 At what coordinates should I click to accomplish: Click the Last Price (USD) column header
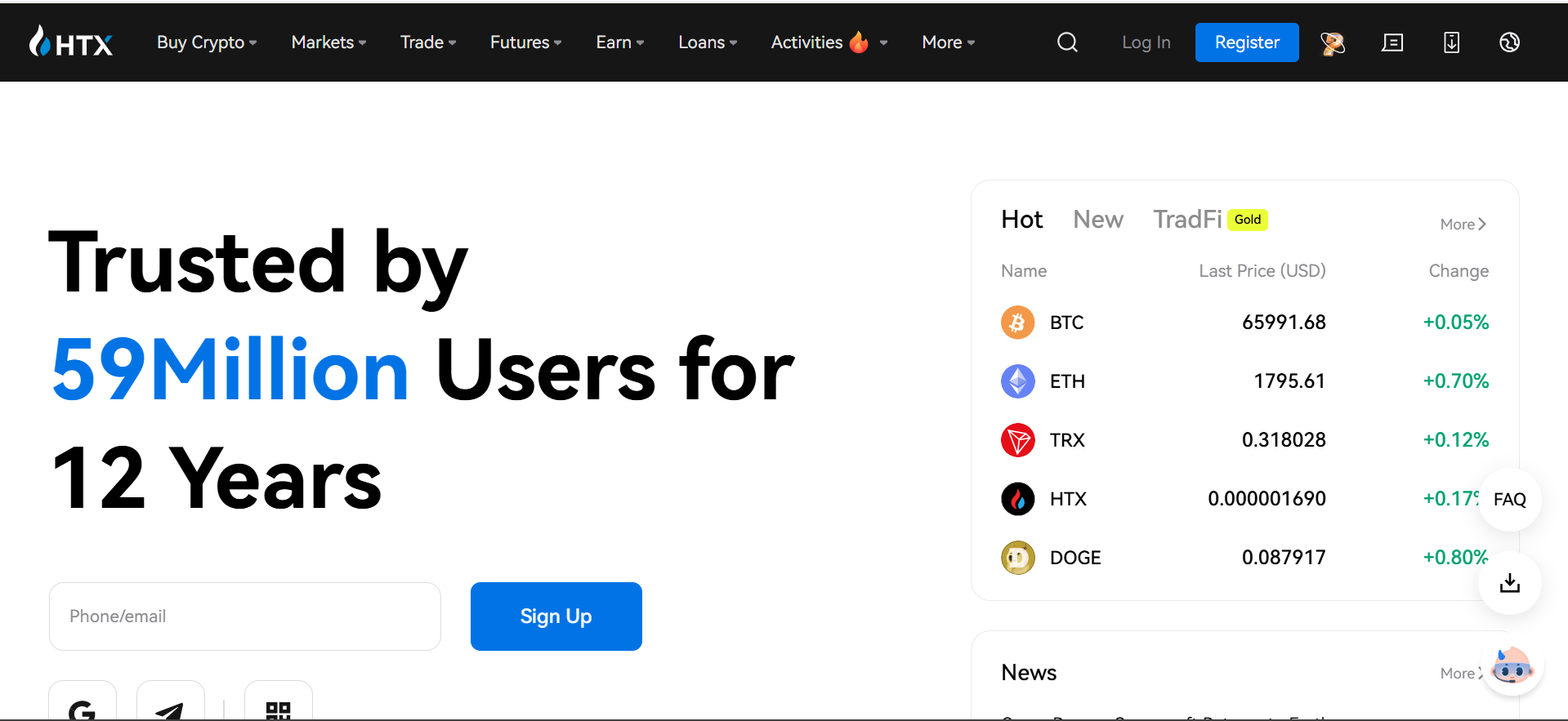coord(1262,271)
